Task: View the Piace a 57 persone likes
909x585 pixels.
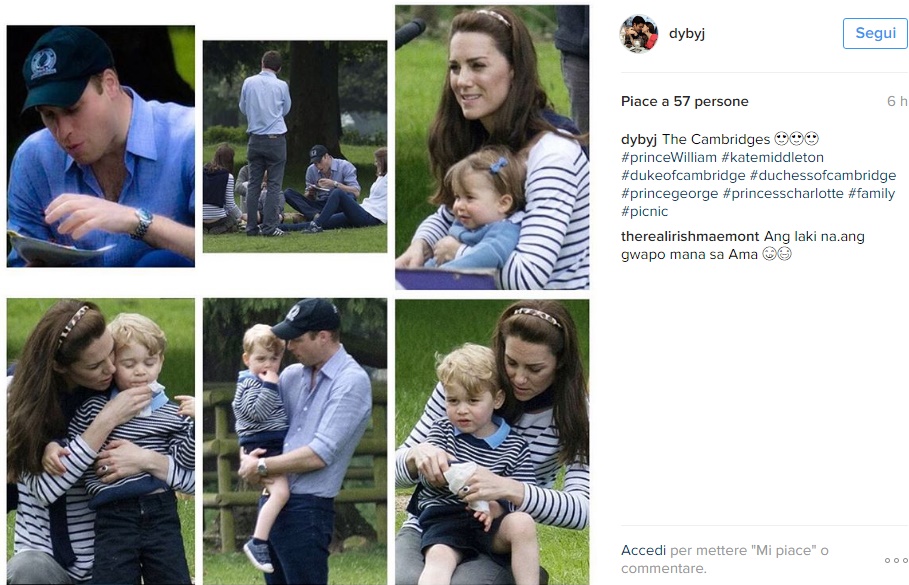Action: 685,101
